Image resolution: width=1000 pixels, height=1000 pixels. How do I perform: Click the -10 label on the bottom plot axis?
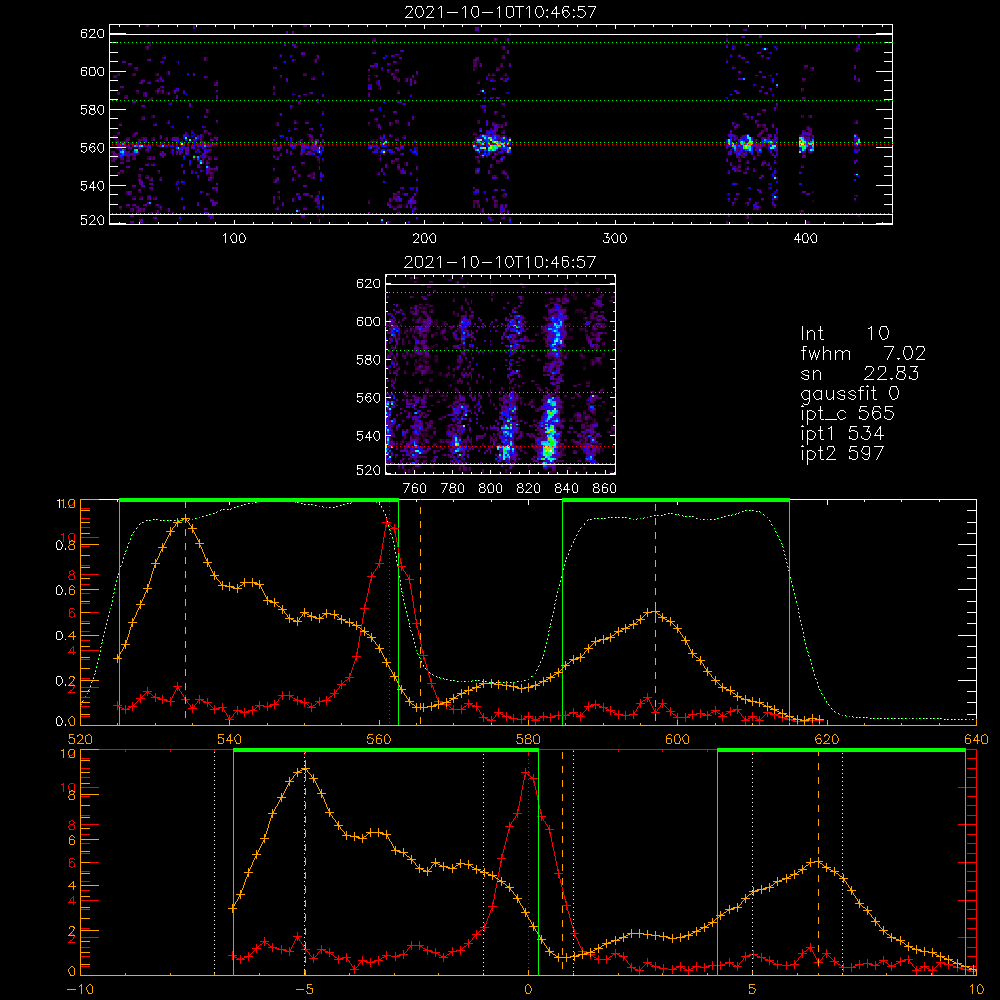pyautogui.click(x=80, y=990)
